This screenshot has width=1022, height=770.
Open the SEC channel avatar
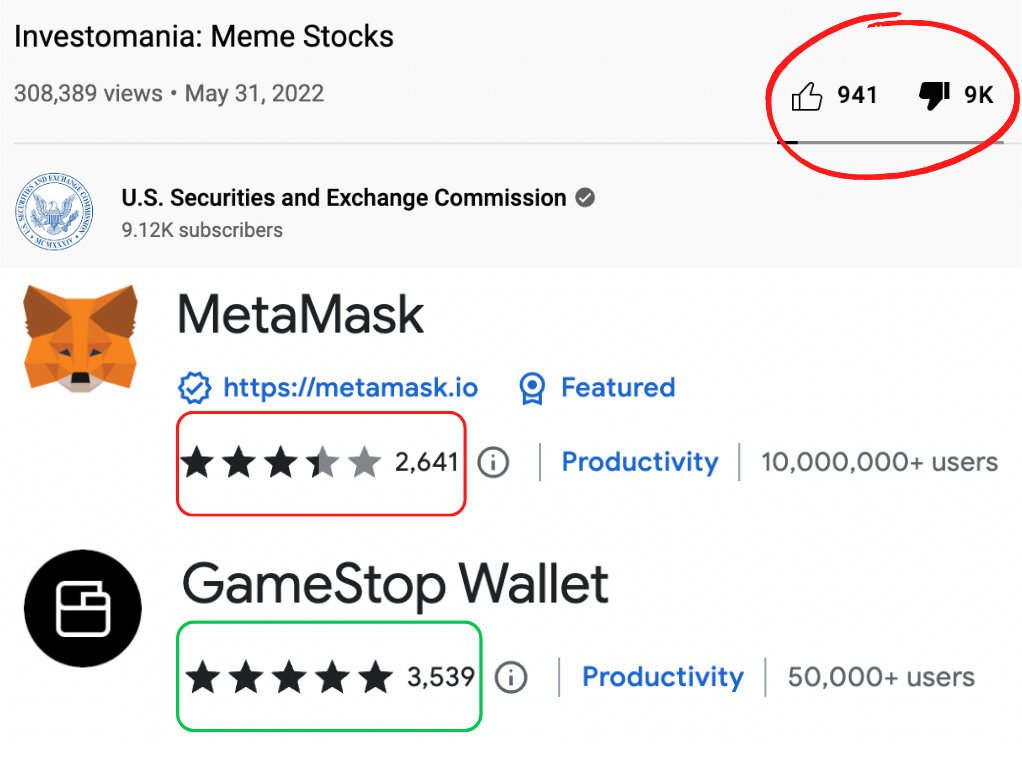54,211
